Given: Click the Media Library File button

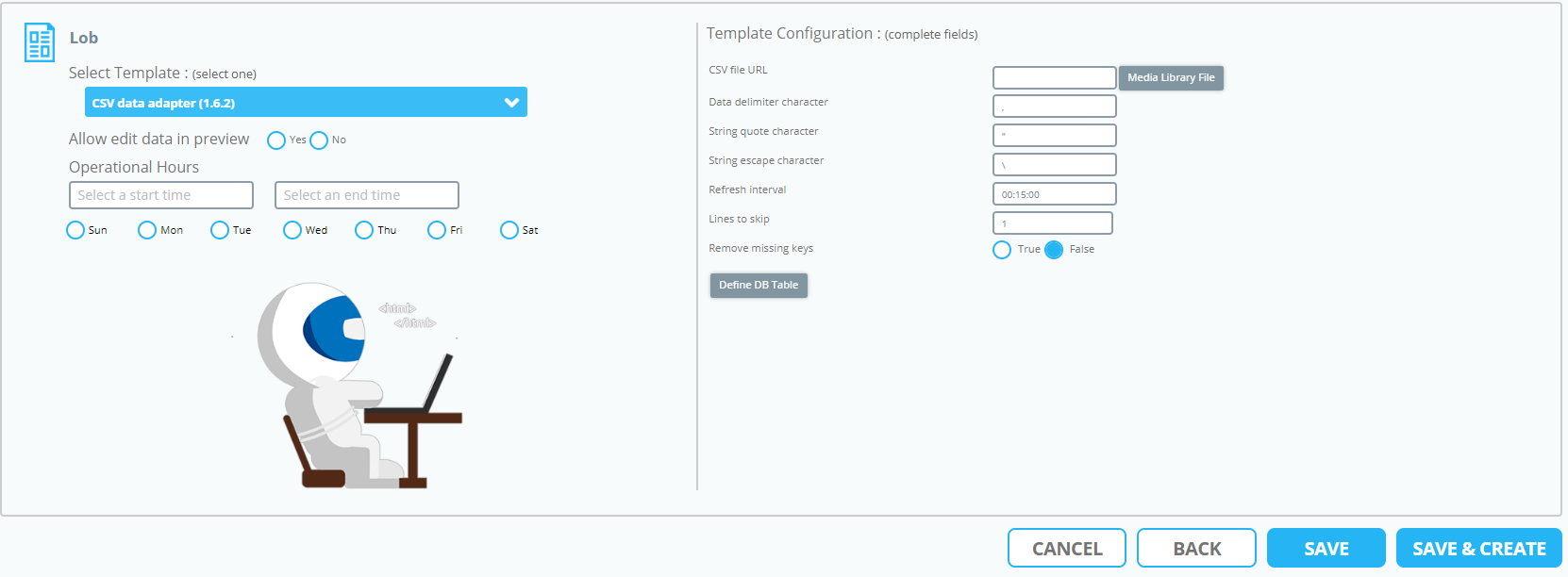Looking at the screenshot, I should point(1171,77).
